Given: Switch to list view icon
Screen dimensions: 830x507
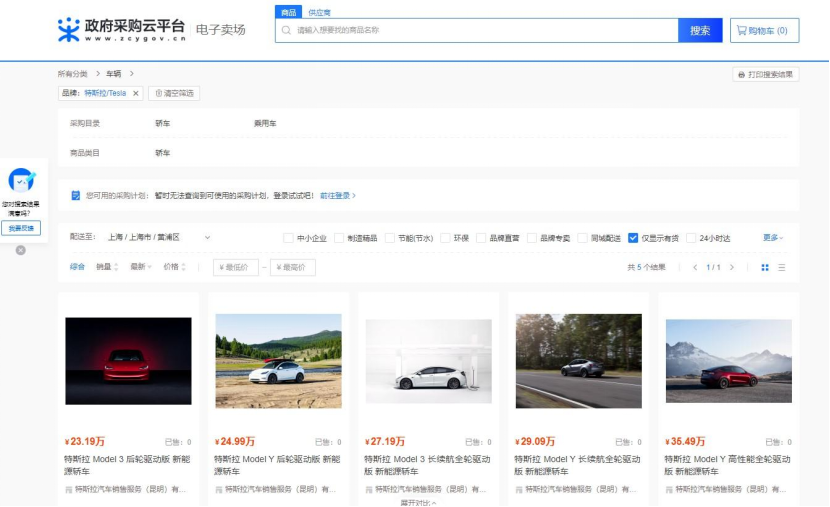Looking at the screenshot, I should 782,267.
